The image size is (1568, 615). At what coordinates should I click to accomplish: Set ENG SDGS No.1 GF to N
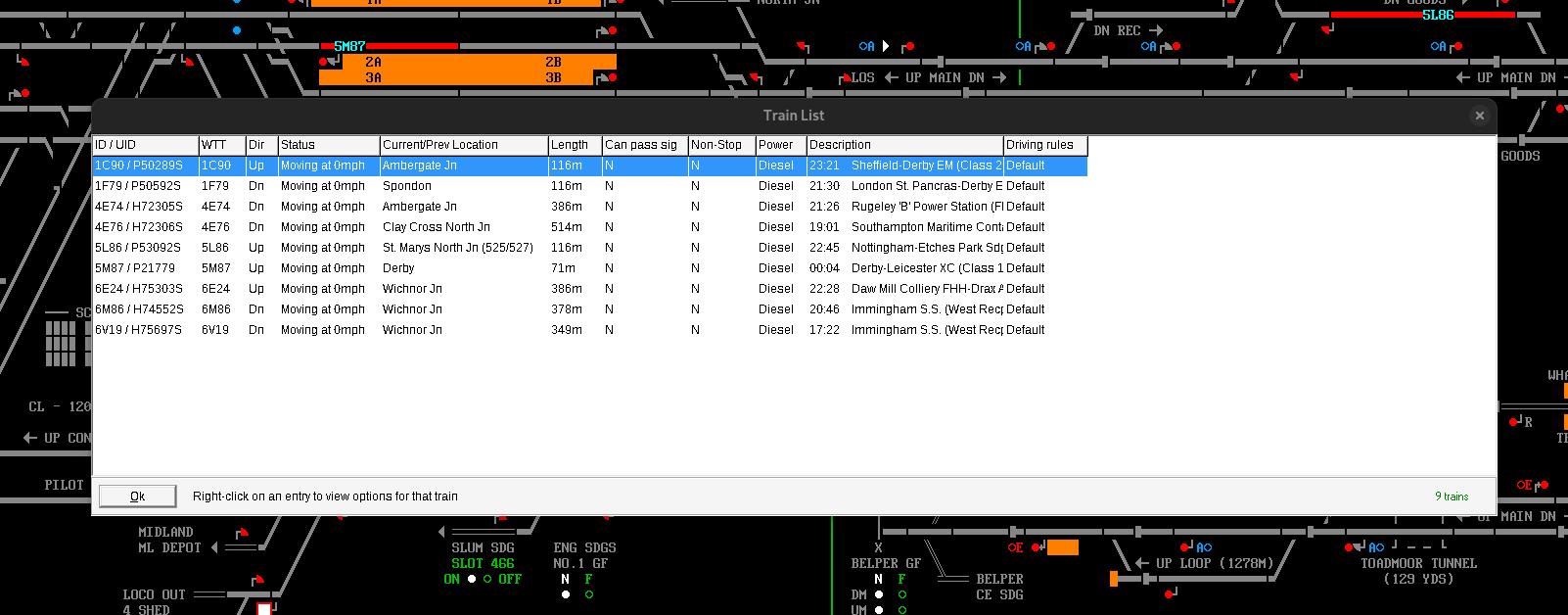(566, 594)
